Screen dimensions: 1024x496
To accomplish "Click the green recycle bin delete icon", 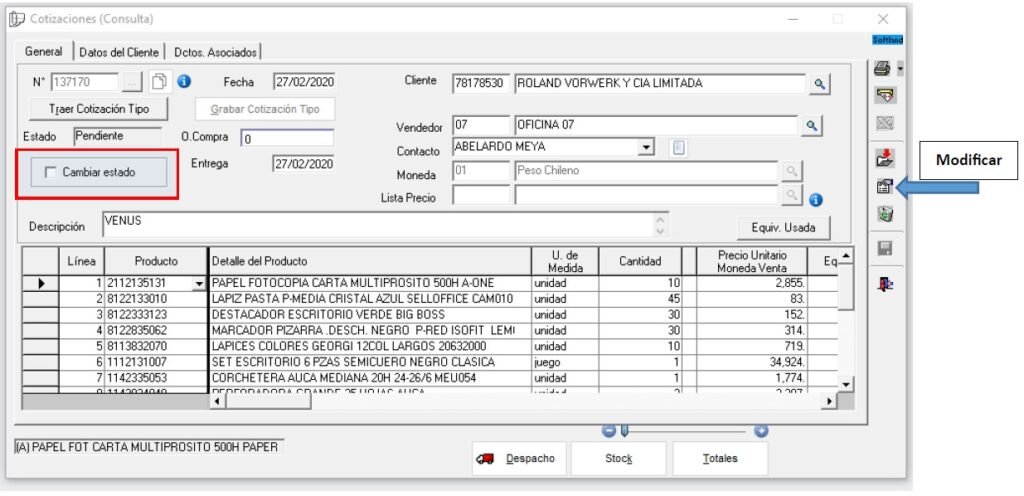I will click(x=884, y=213).
